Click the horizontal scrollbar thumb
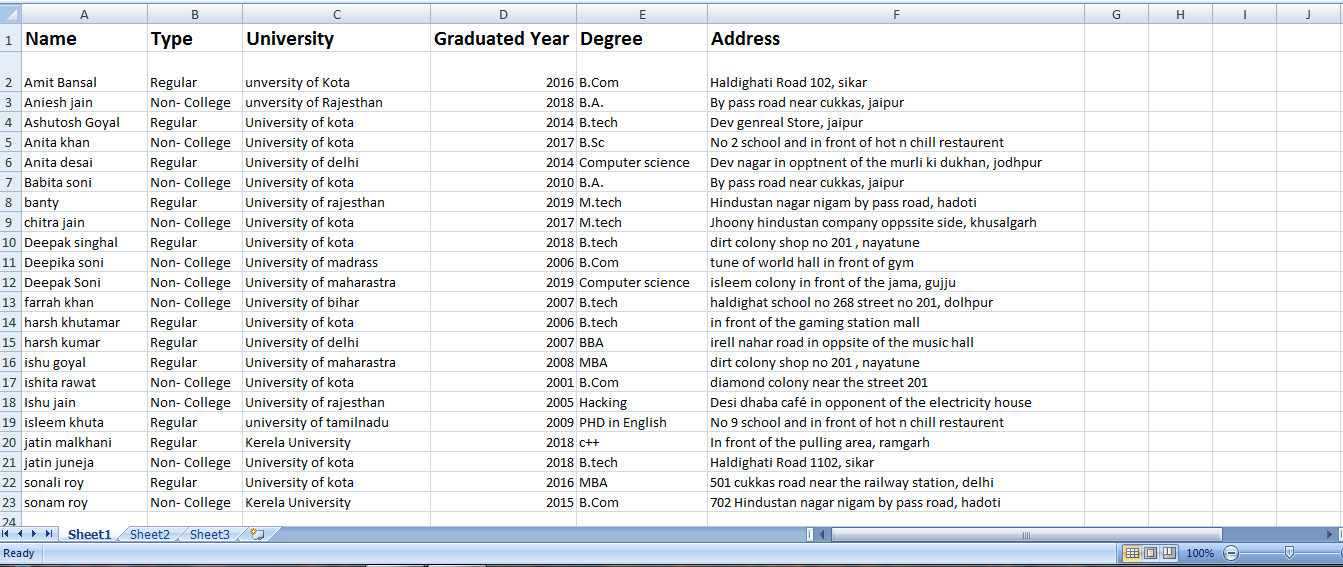Viewport: 1343px width, 567px height. (x=1025, y=535)
